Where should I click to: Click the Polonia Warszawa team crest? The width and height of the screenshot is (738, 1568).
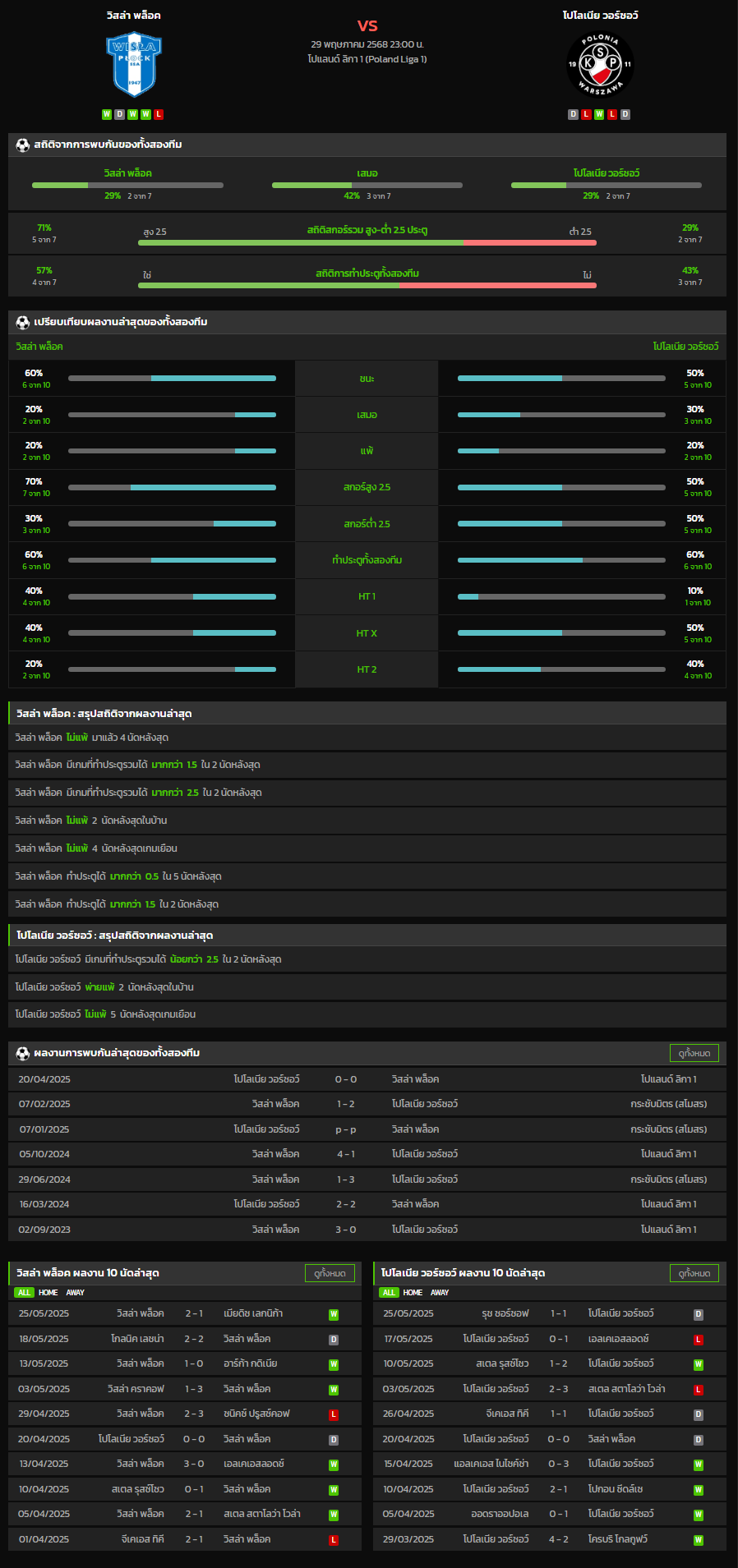600,64
